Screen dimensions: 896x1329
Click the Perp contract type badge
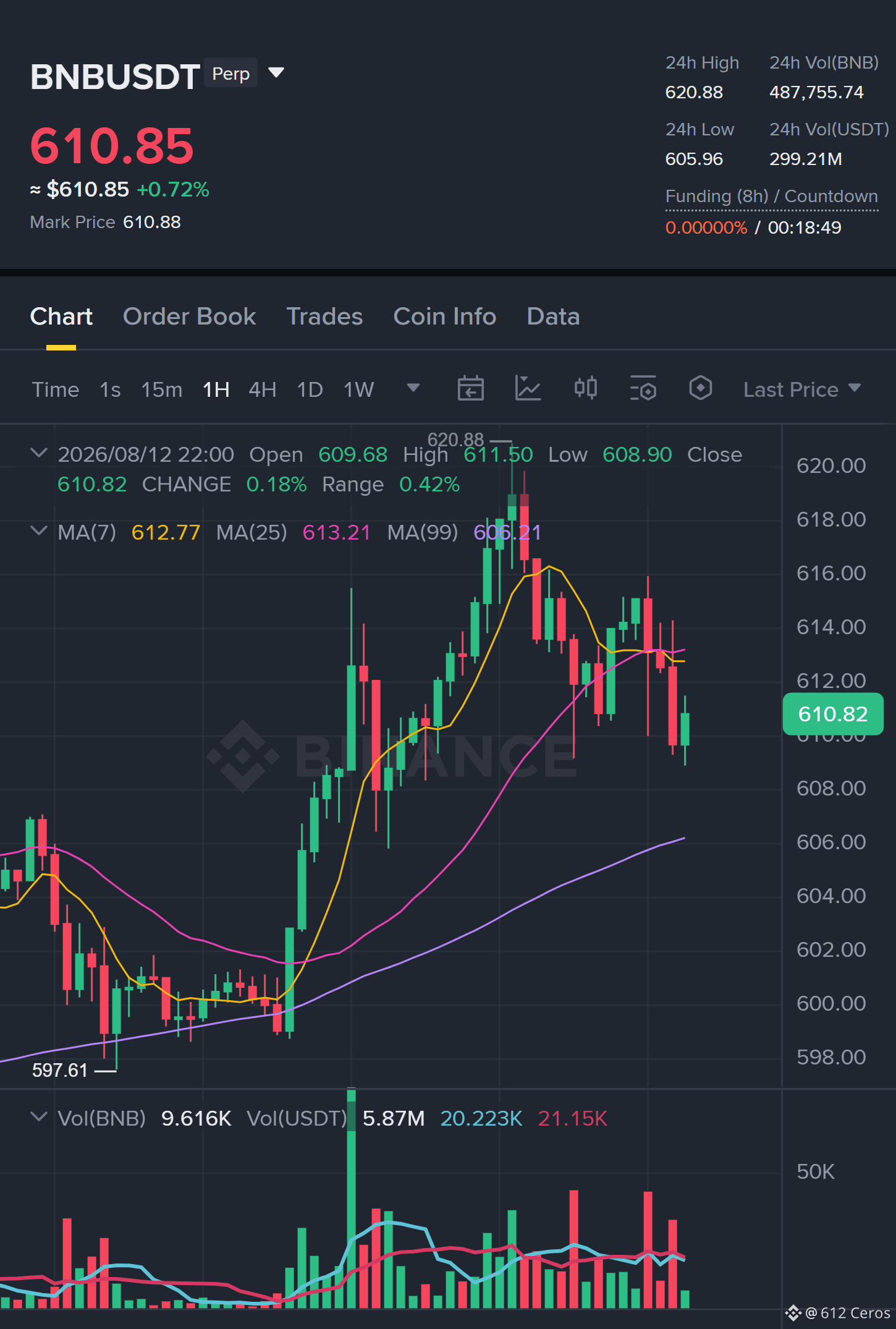coord(230,73)
